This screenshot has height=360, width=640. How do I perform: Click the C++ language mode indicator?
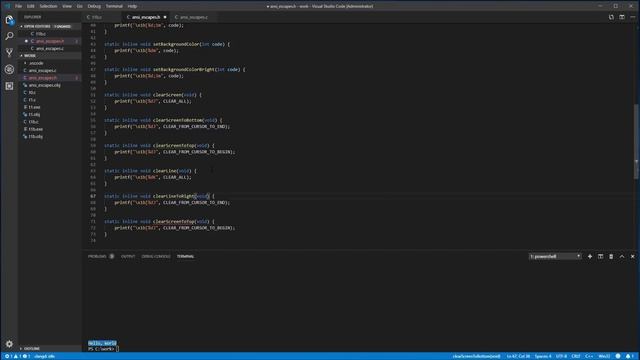589,356
